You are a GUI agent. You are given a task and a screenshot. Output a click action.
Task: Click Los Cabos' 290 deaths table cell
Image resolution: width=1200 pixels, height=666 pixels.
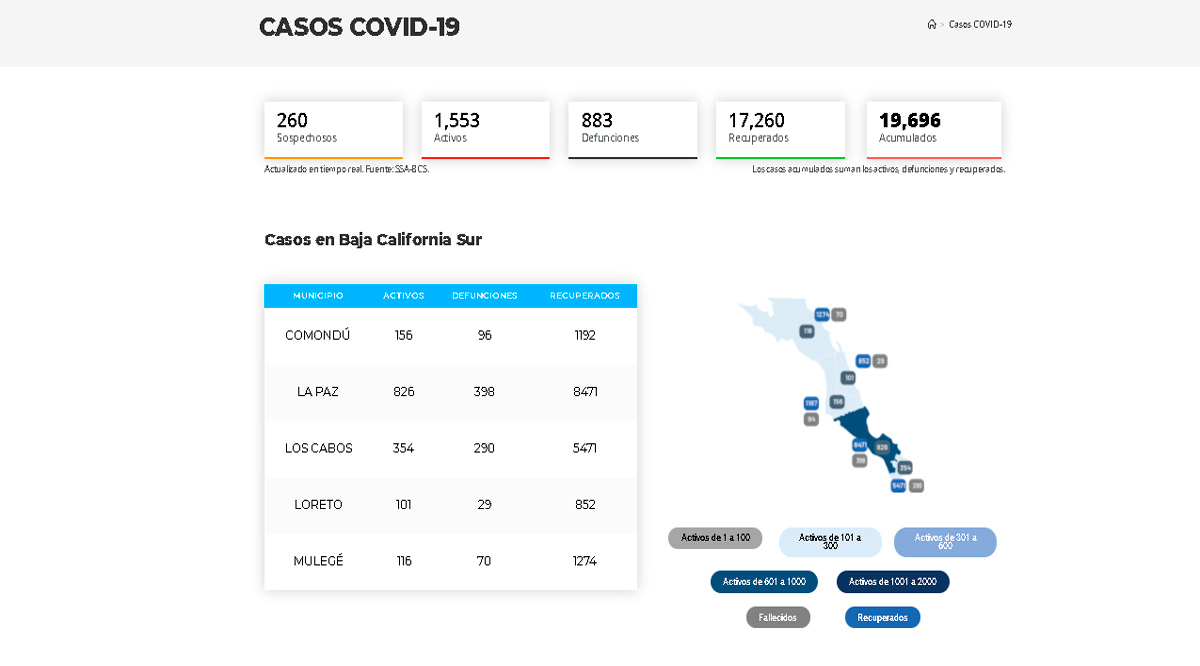tap(485, 448)
